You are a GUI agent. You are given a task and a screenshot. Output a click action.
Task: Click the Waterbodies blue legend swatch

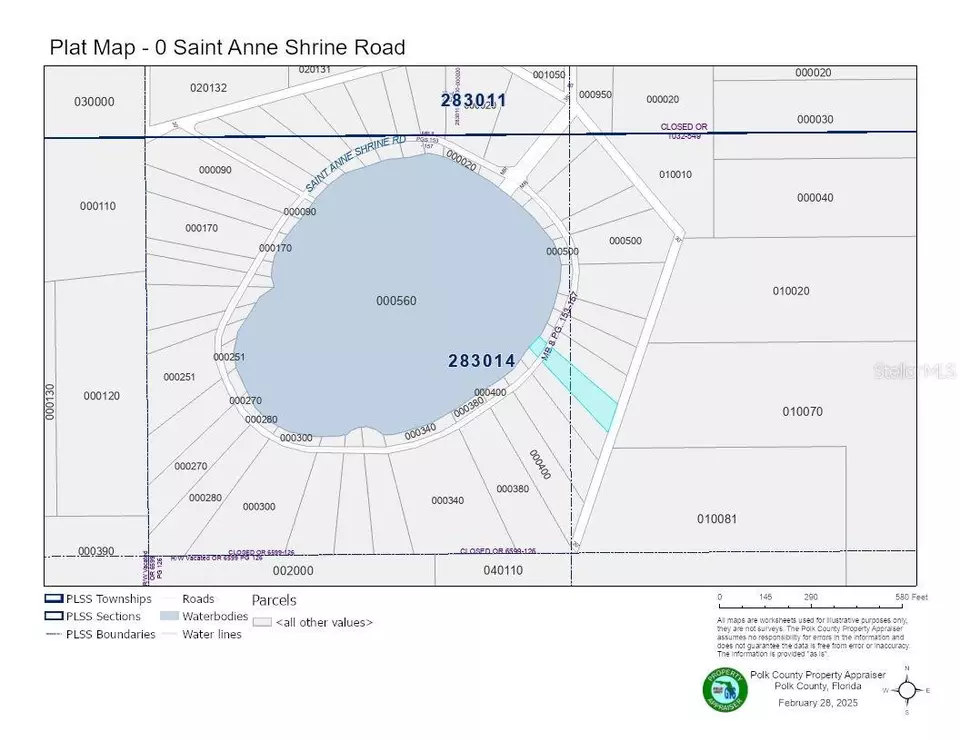pos(168,616)
